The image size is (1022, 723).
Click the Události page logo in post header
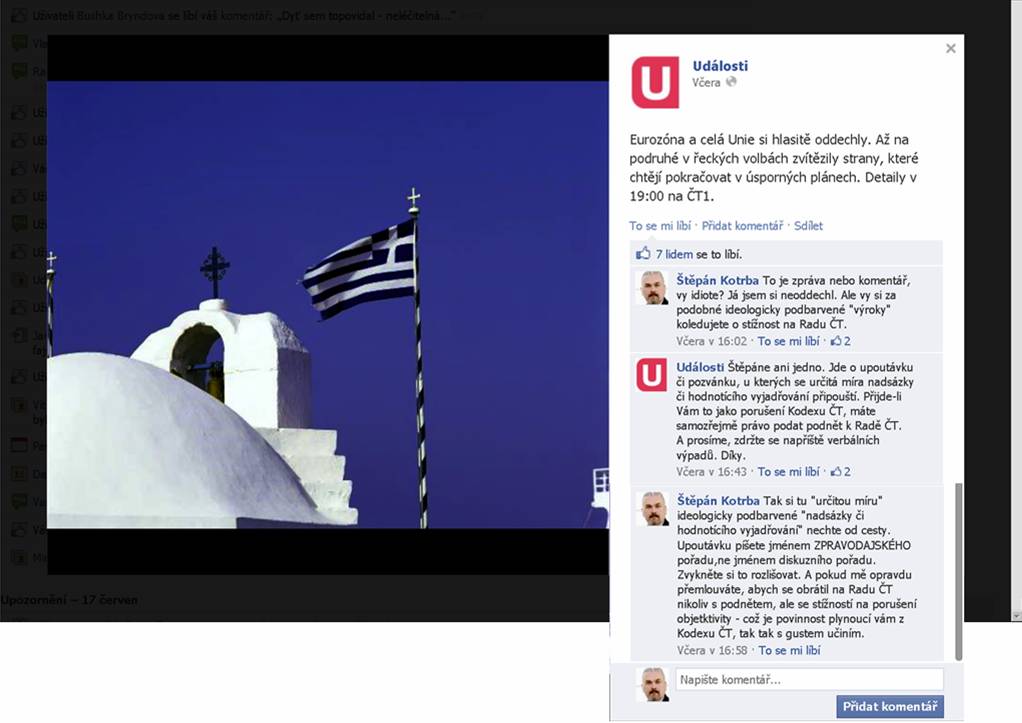[655, 83]
